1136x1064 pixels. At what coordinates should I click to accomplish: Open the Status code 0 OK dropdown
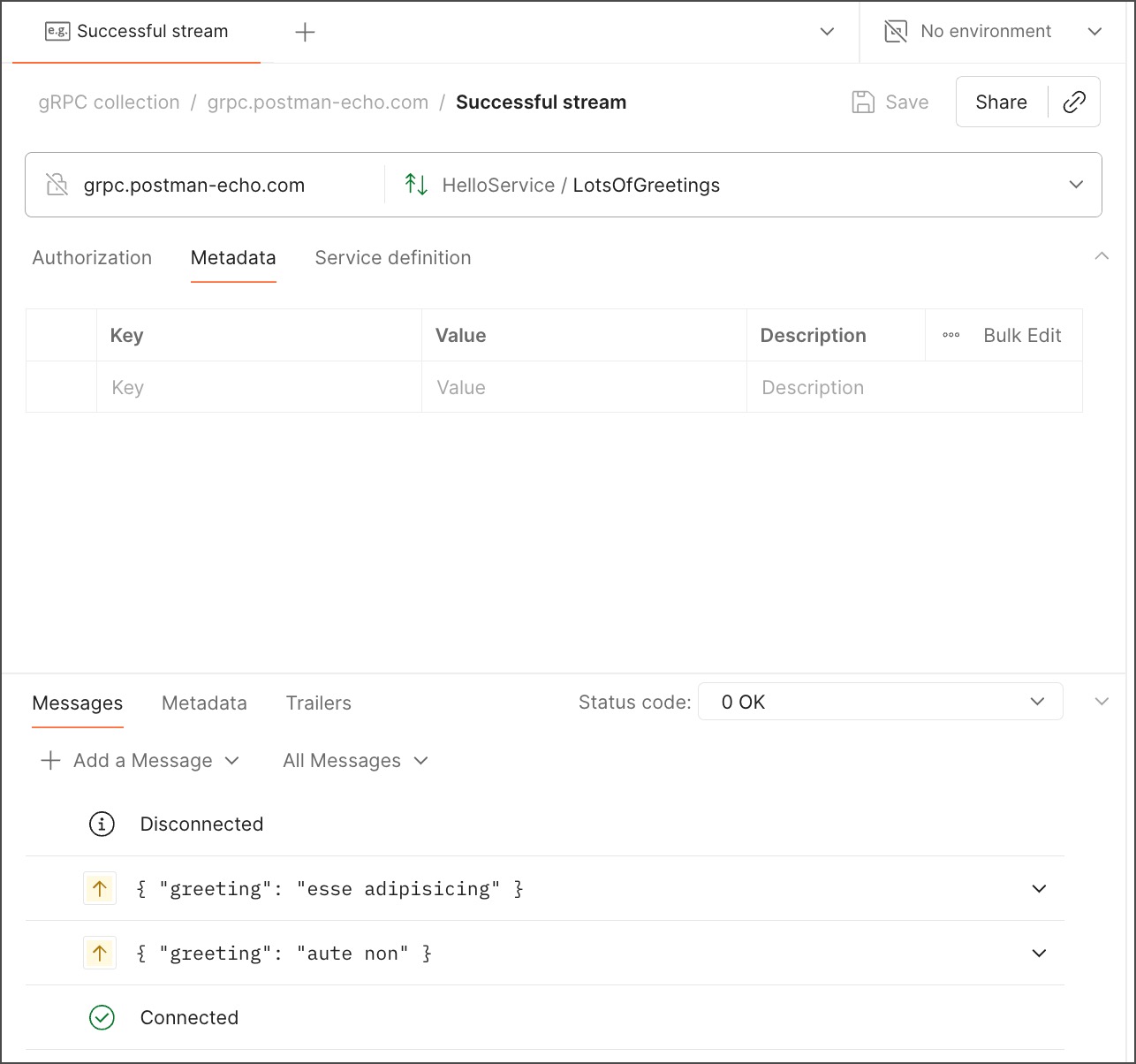[x=880, y=701]
